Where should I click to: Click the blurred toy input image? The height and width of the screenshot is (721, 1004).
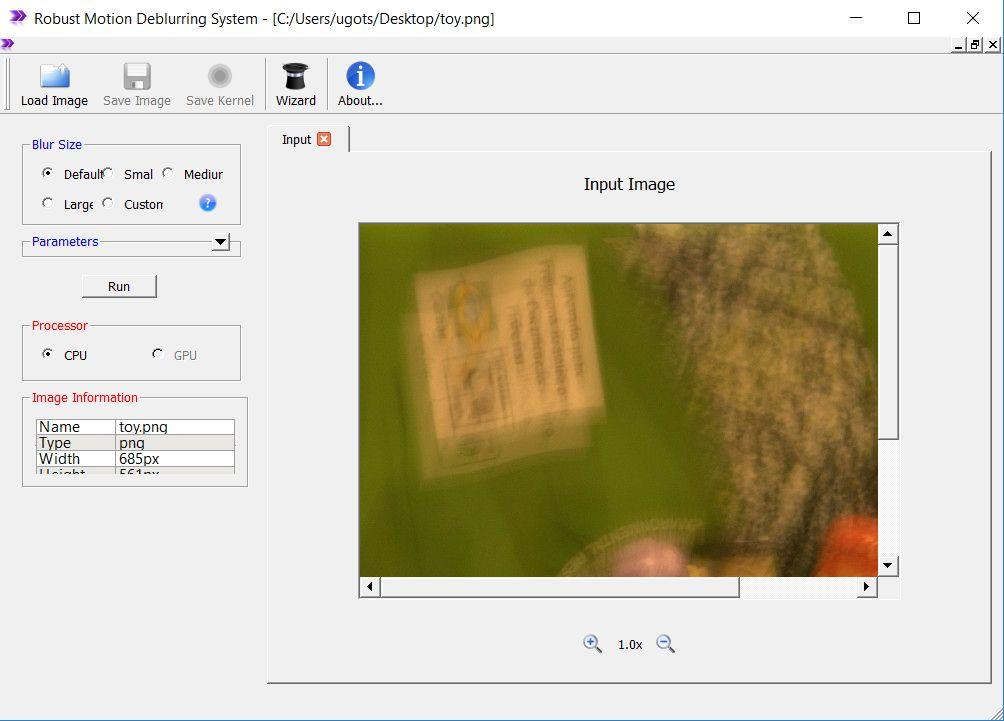619,400
